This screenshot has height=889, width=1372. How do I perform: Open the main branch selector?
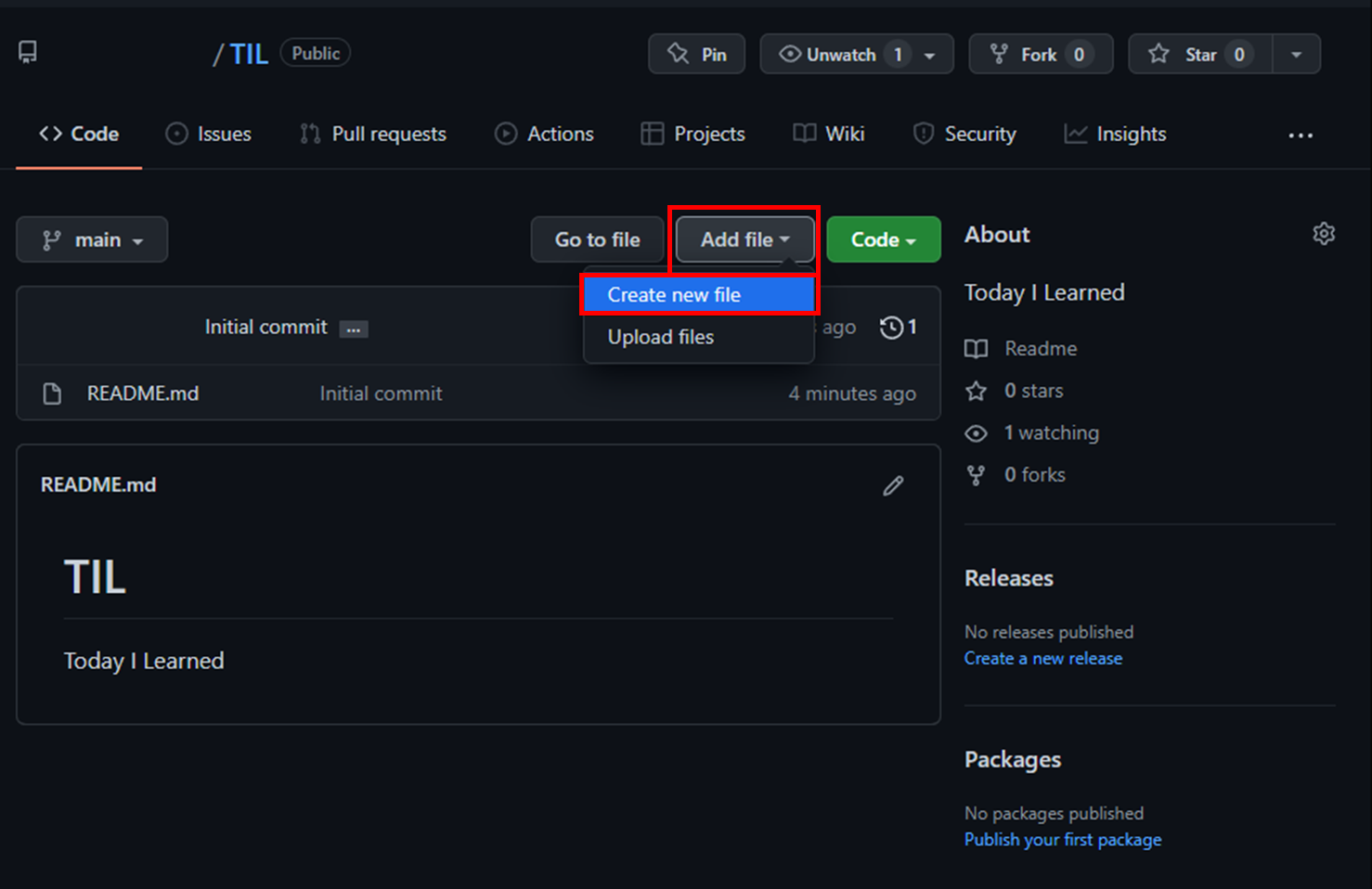(x=92, y=239)
